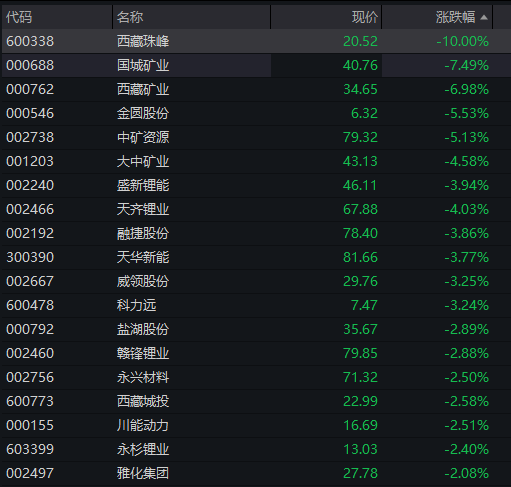Click the -2.58% change value
511x487 pixels.
pyautogui.click(x=467, y=401)
